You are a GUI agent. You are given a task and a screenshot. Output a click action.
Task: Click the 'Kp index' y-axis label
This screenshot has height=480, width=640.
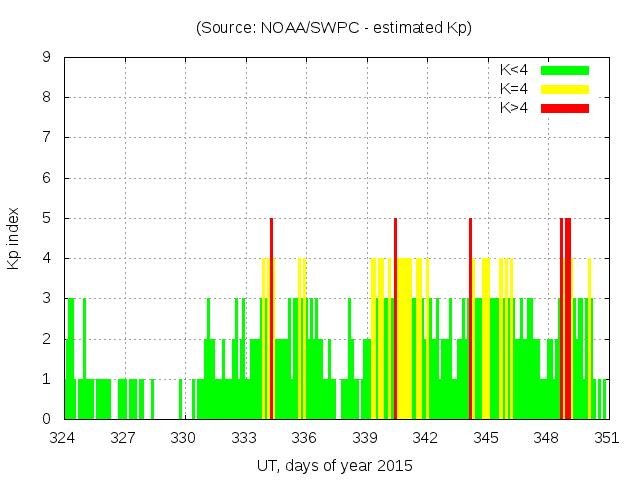14,238
